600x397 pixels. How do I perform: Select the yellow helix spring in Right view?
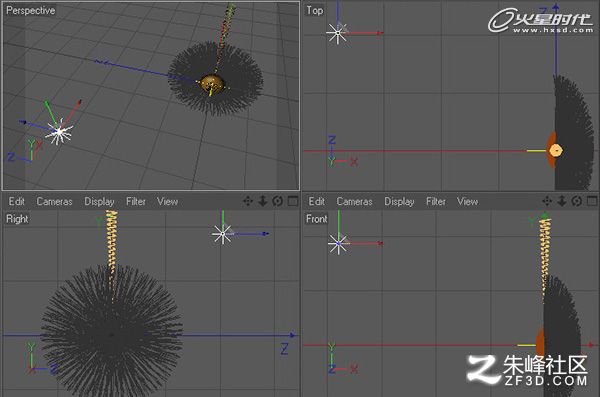[112, 245]
